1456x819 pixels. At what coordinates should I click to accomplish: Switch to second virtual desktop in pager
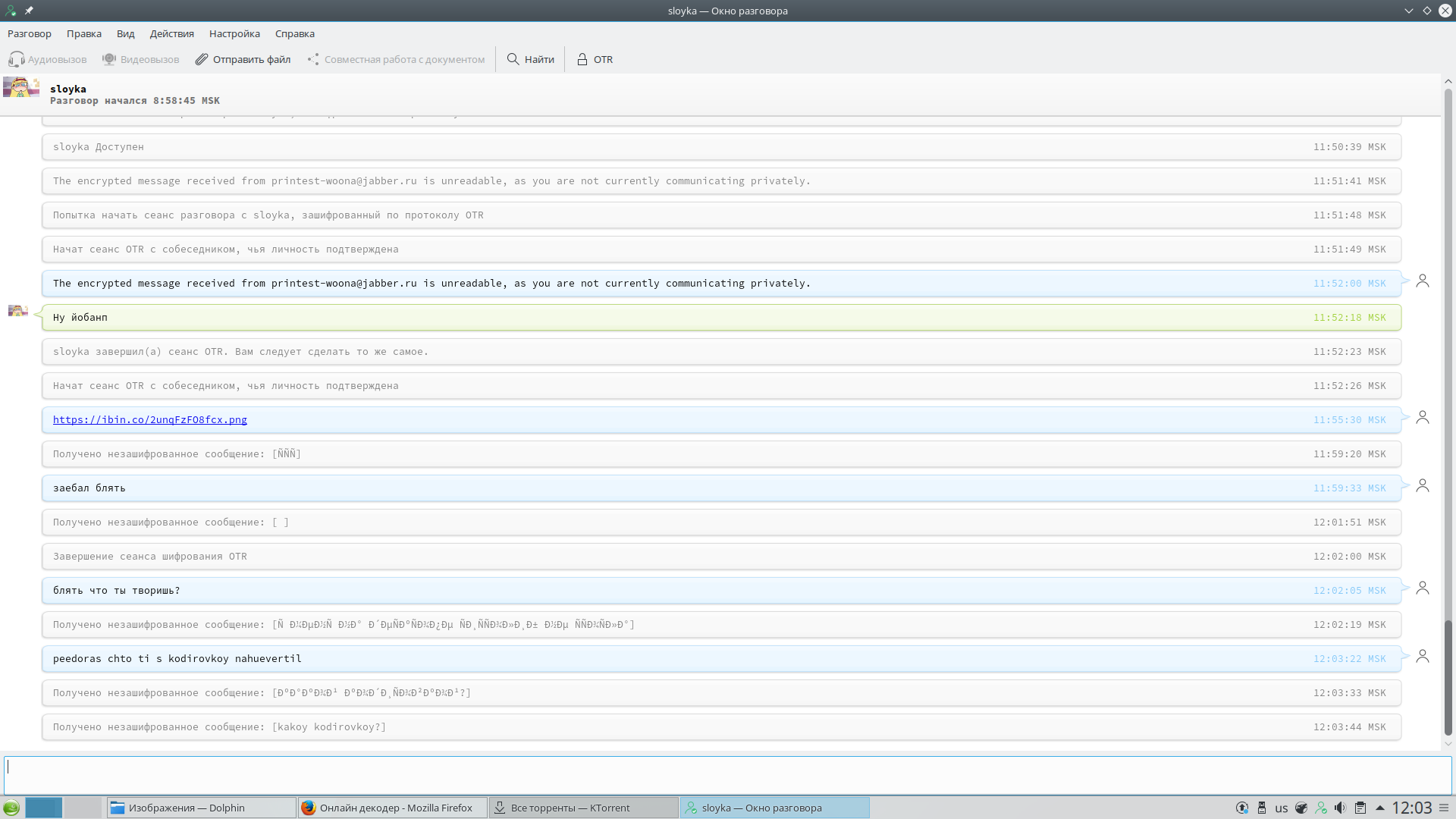pyautogui.click(x=83, y=808)
